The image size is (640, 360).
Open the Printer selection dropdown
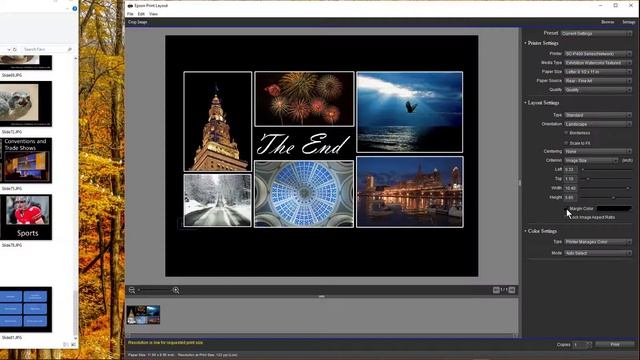[598, 53]
